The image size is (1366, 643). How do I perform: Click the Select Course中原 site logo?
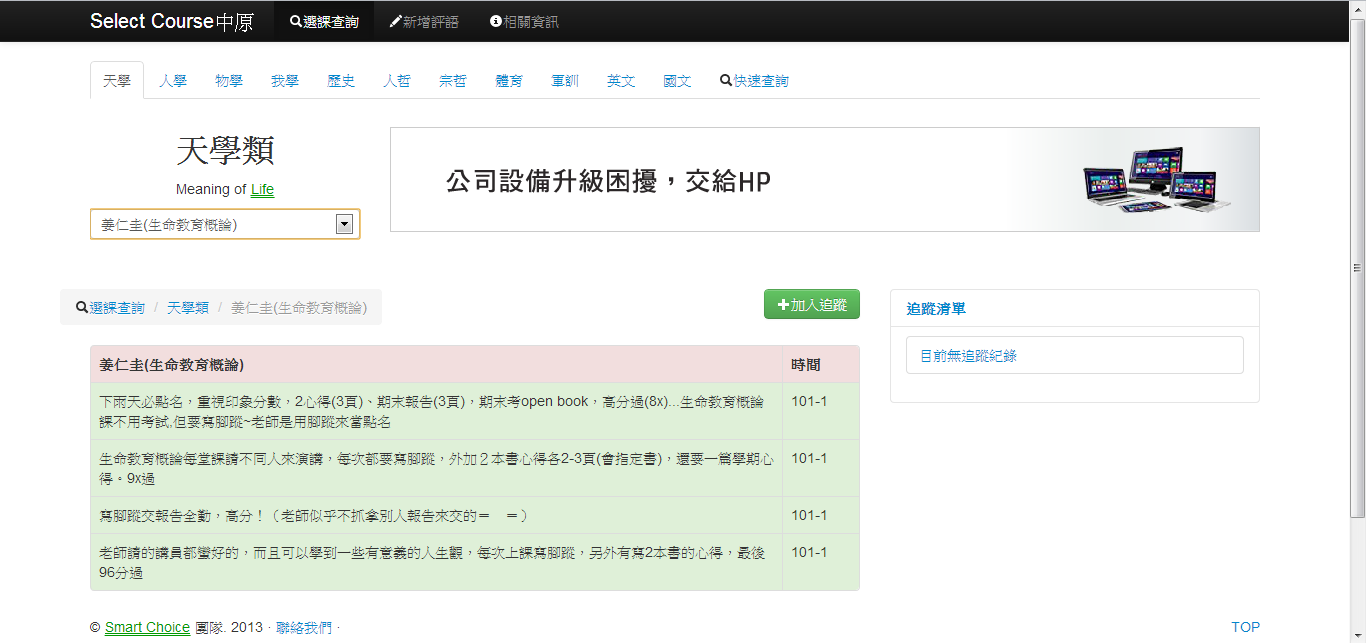[171, 21]
